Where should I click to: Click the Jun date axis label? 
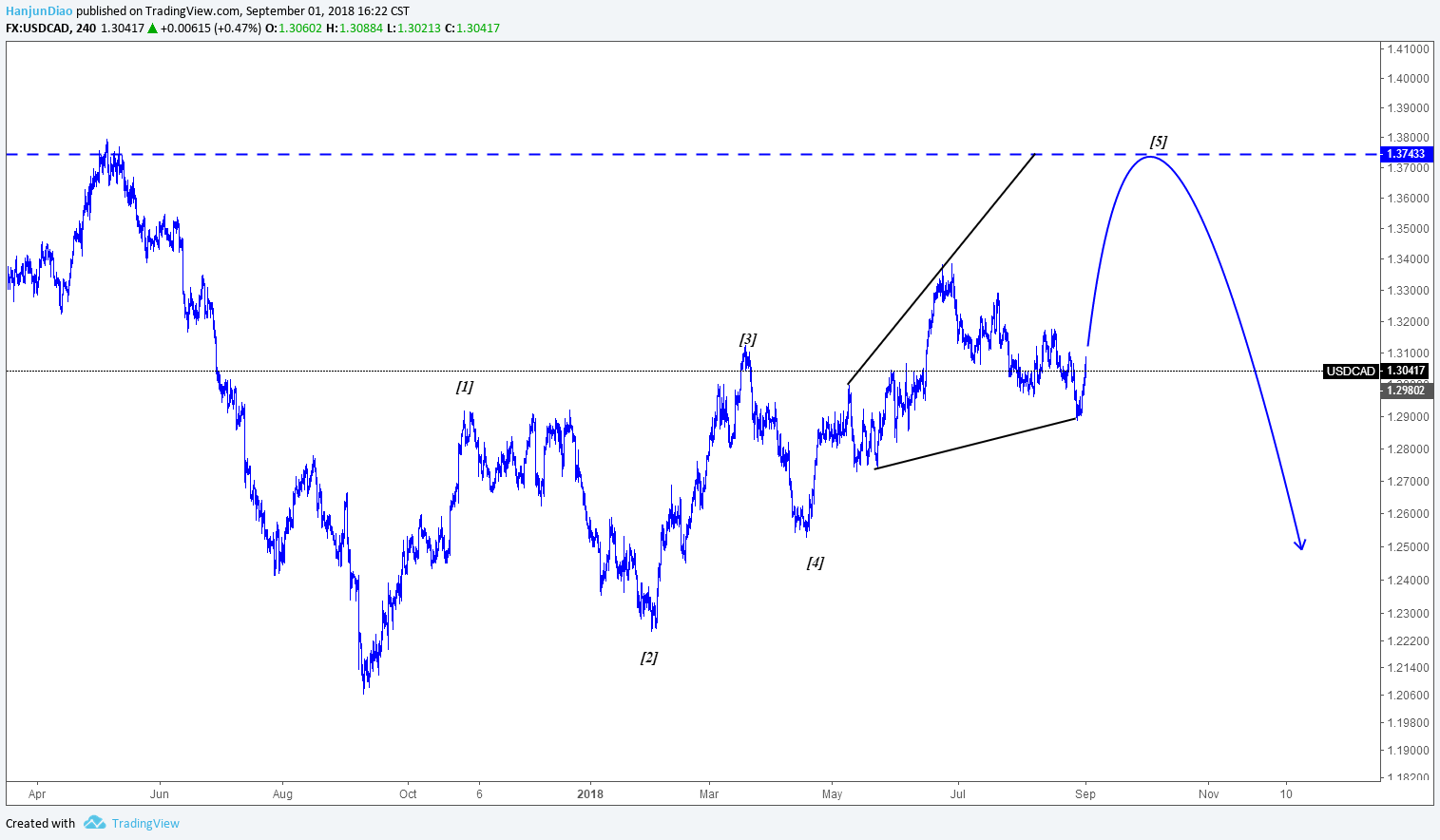click(160, 794)
